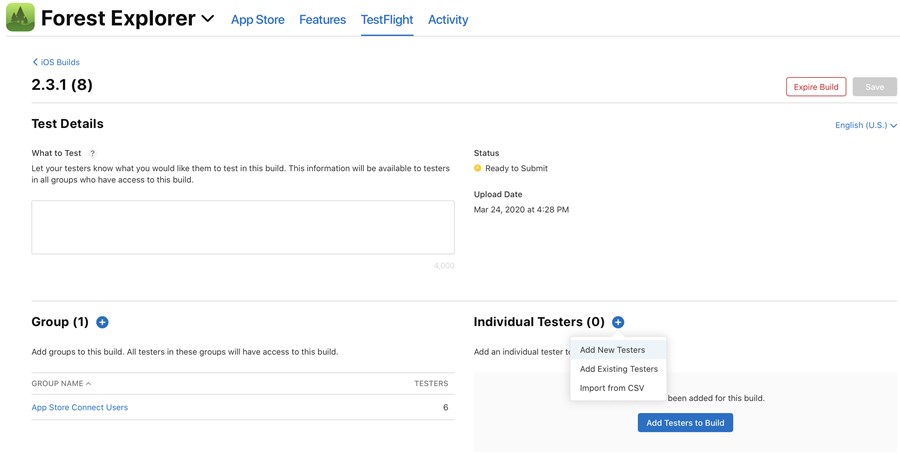This screenshot has height=454, width=900.
Task: Click the yellow Ready to Submit status dot
Action: click(x=477, y=168)
